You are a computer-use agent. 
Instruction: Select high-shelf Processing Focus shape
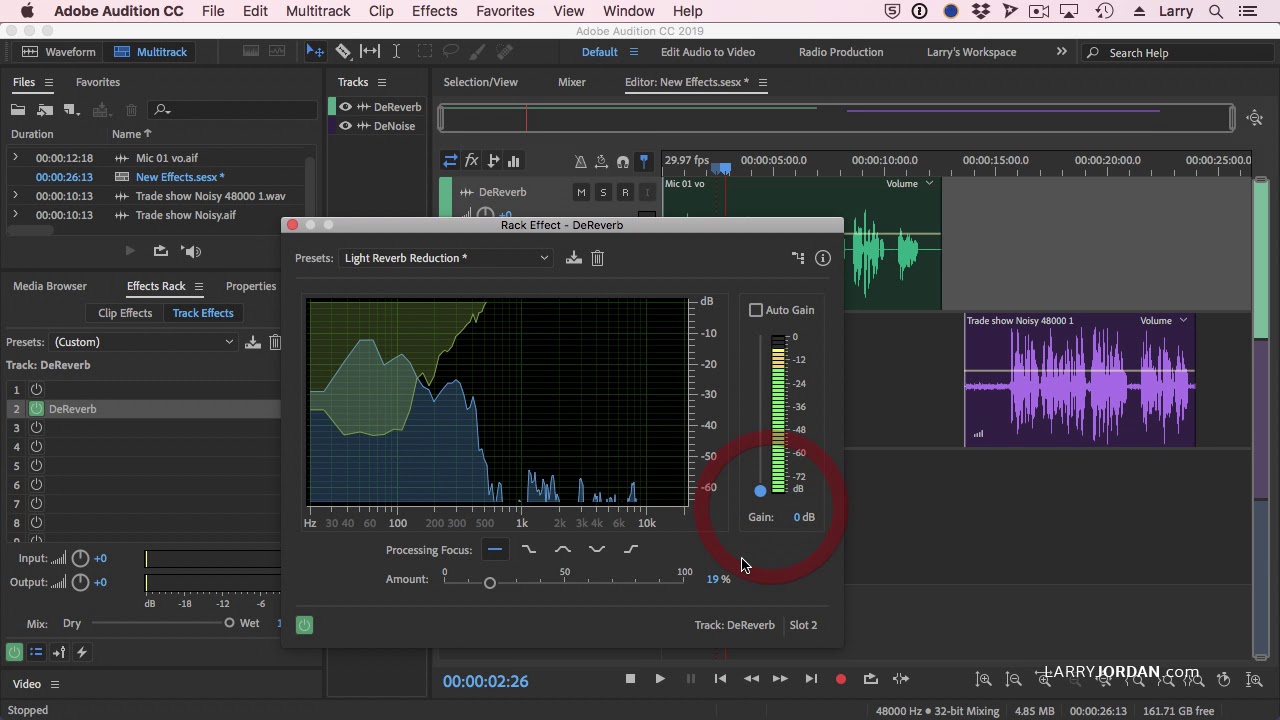pyautogui.click(x=631, y=549)
